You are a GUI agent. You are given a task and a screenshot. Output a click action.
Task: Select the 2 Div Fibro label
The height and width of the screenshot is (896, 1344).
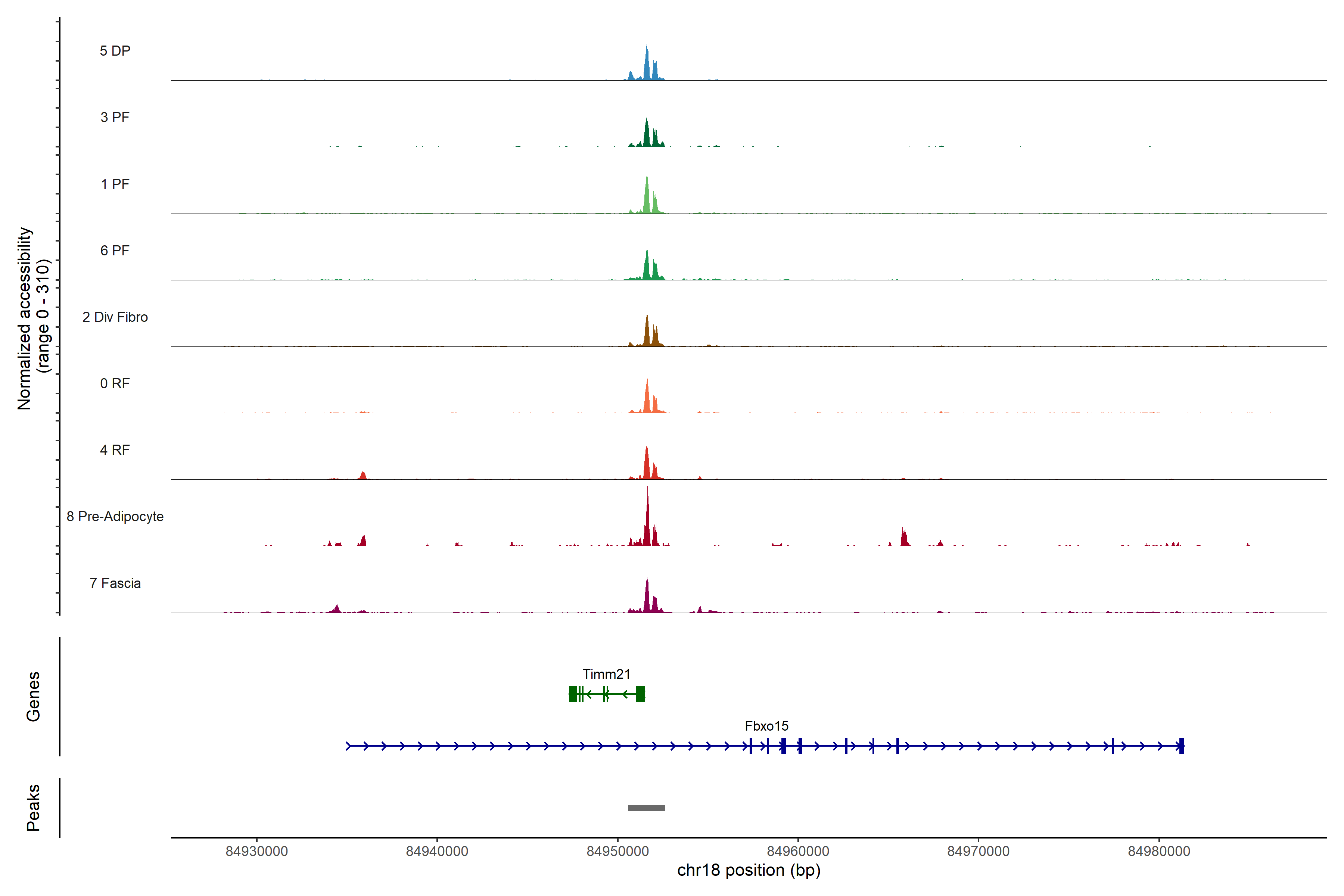click(x=115, y=317)
